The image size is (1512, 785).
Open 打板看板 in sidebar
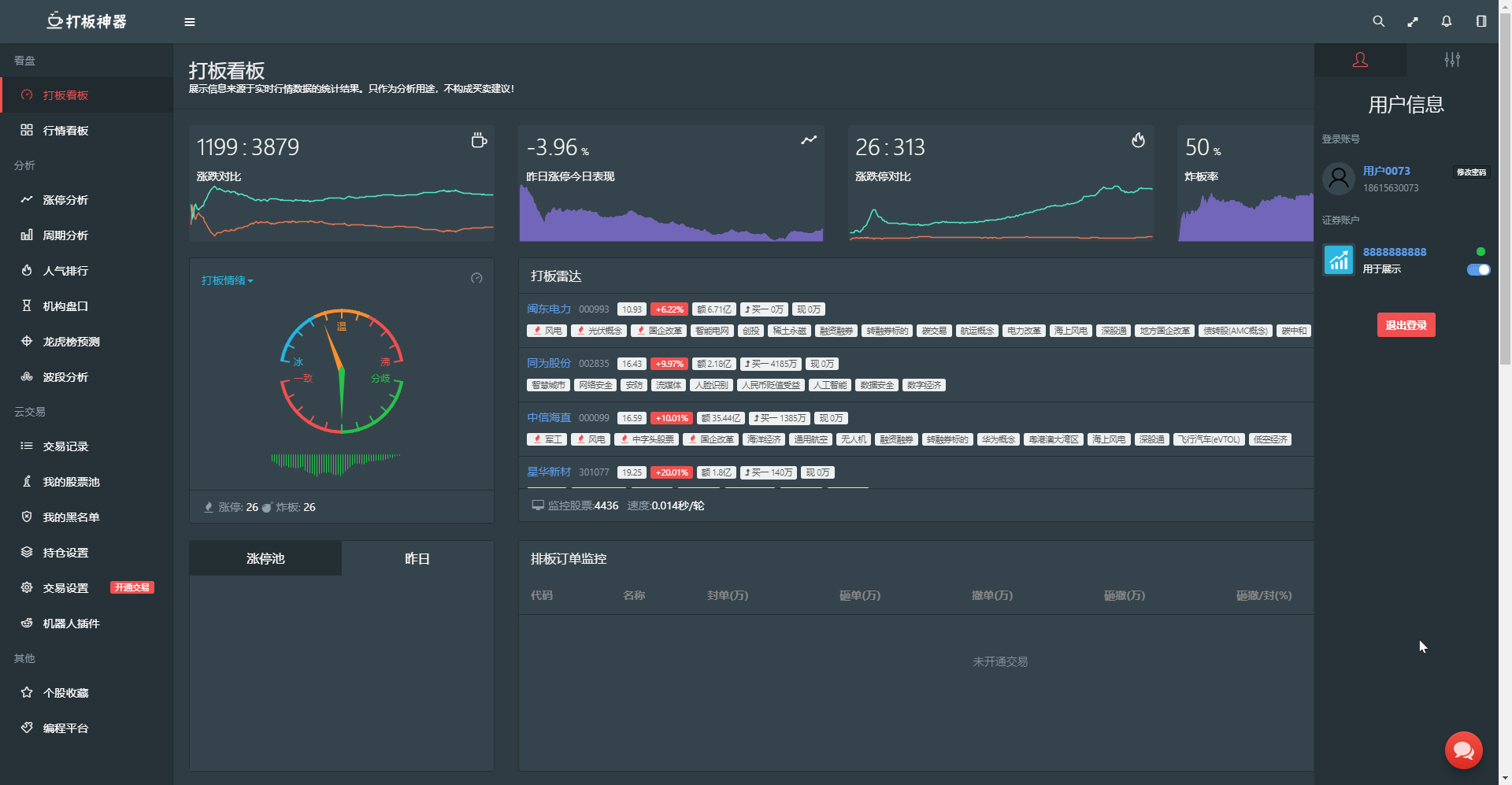click(87, 95)
